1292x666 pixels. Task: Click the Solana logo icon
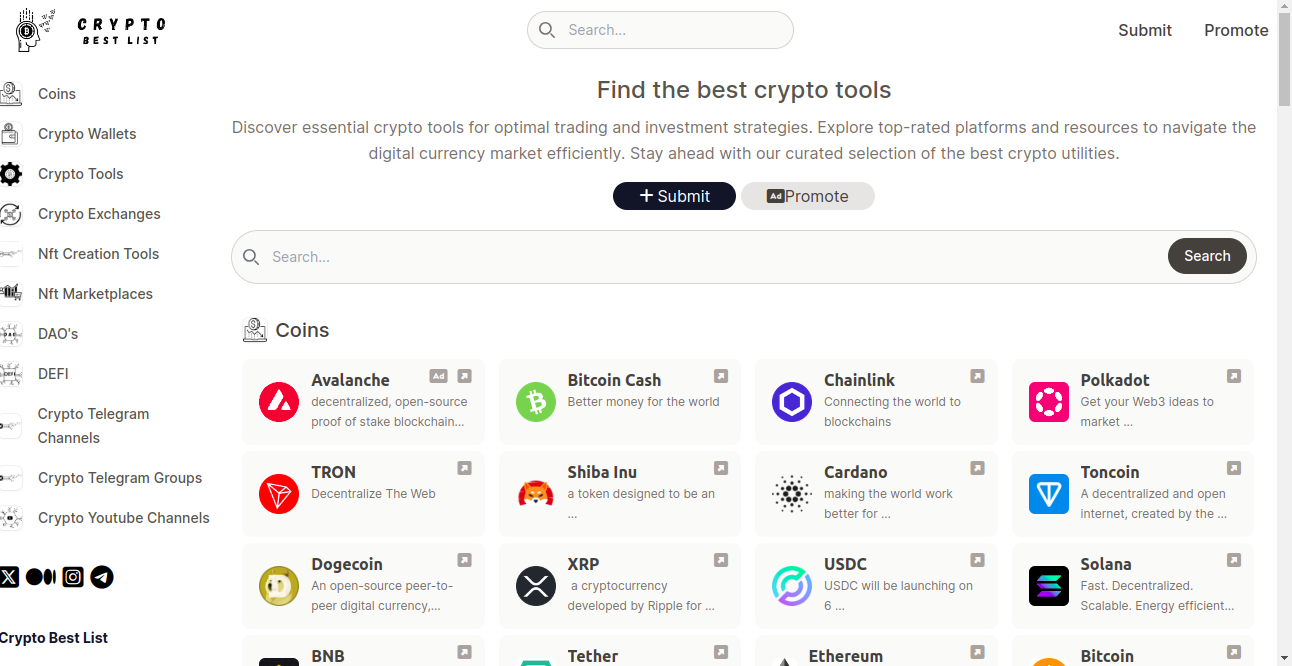pos(1049,586)
